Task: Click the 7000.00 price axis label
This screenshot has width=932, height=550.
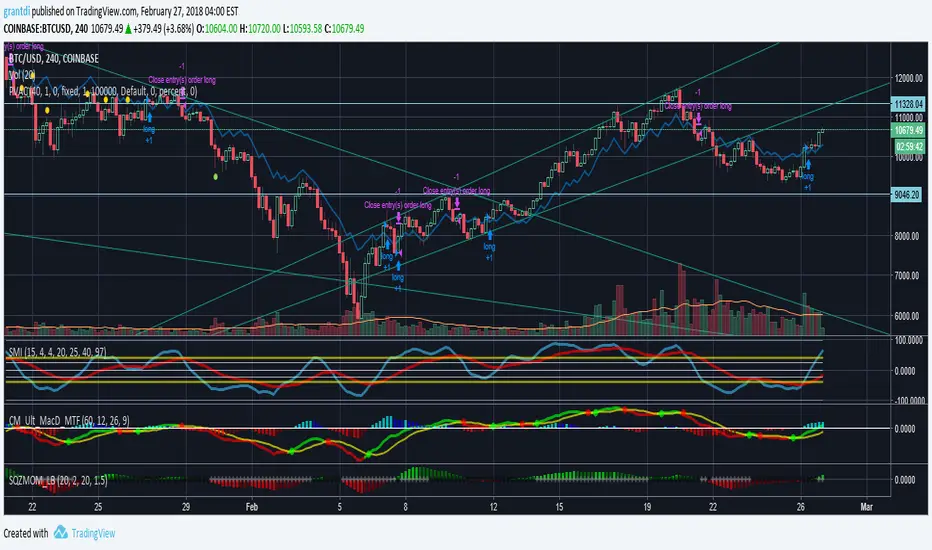Action: click(x=907, y=276)
